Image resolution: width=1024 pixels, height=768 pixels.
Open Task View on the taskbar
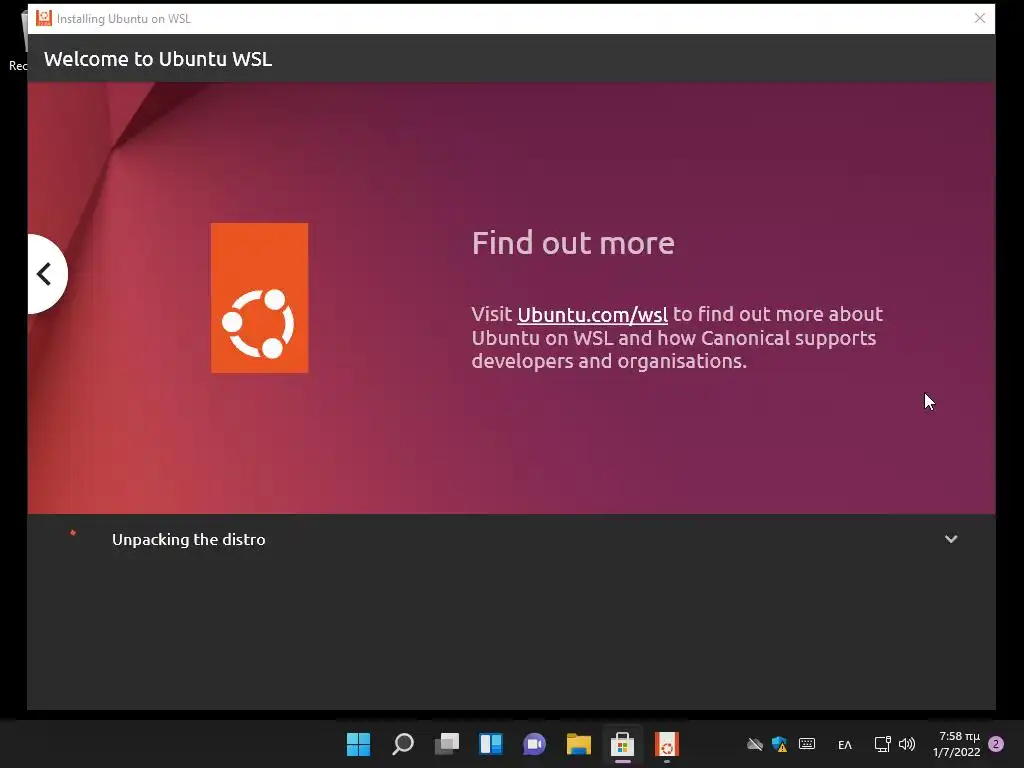[447, 744]
